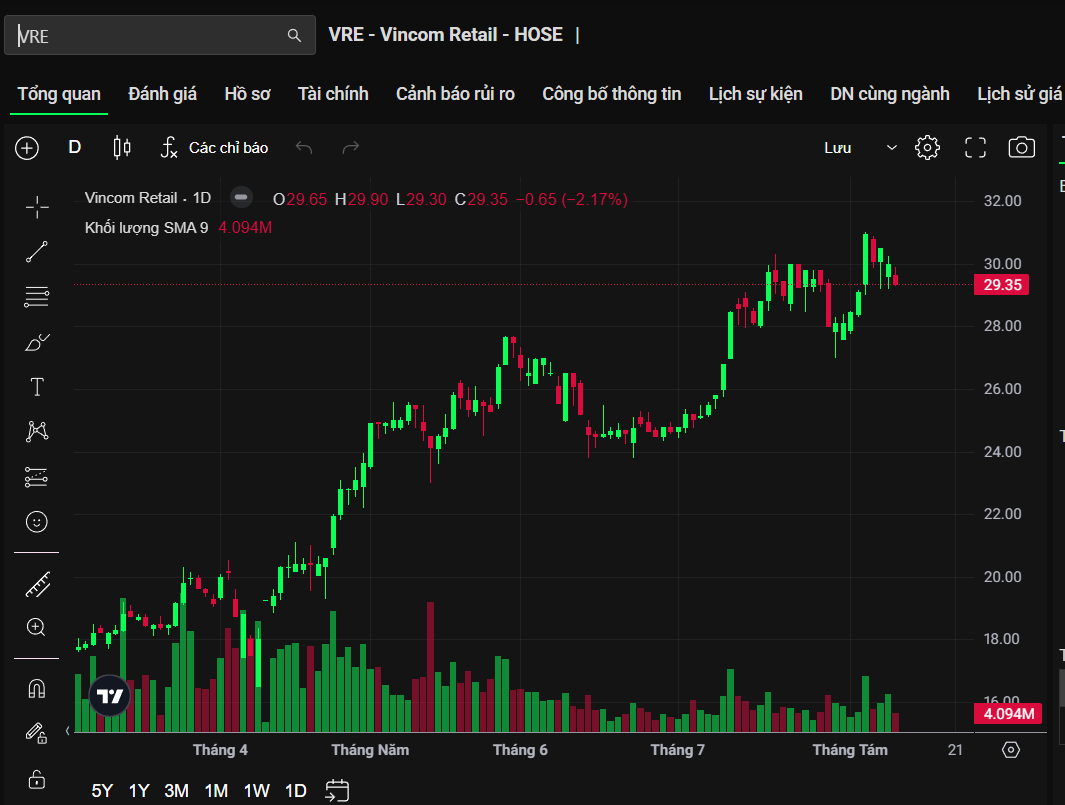Select the Fibonacci retracement lines tool
Viewport: 1065px width, 805px height.
37,297
